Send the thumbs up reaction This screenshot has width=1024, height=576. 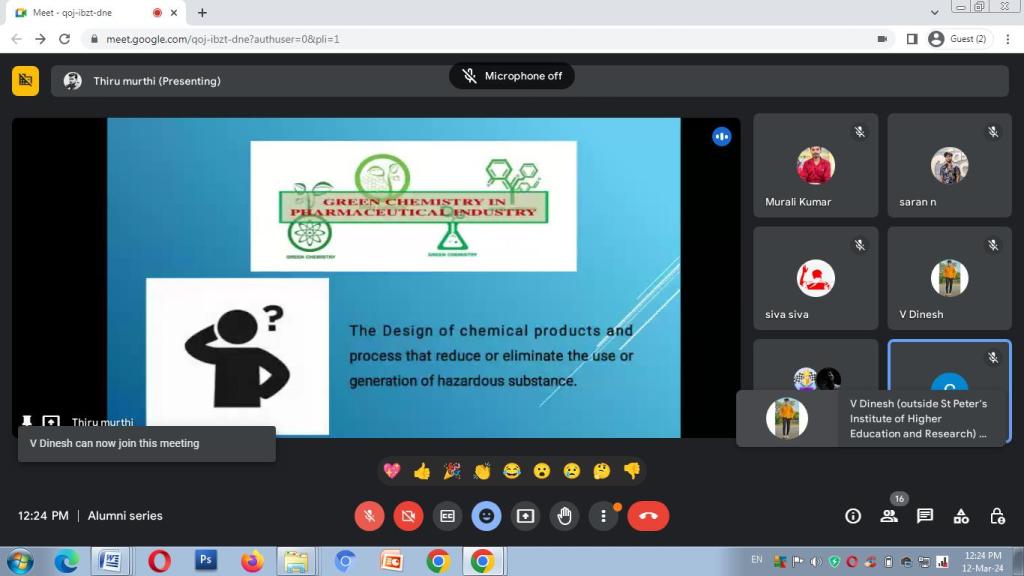(x=422, y=471)
